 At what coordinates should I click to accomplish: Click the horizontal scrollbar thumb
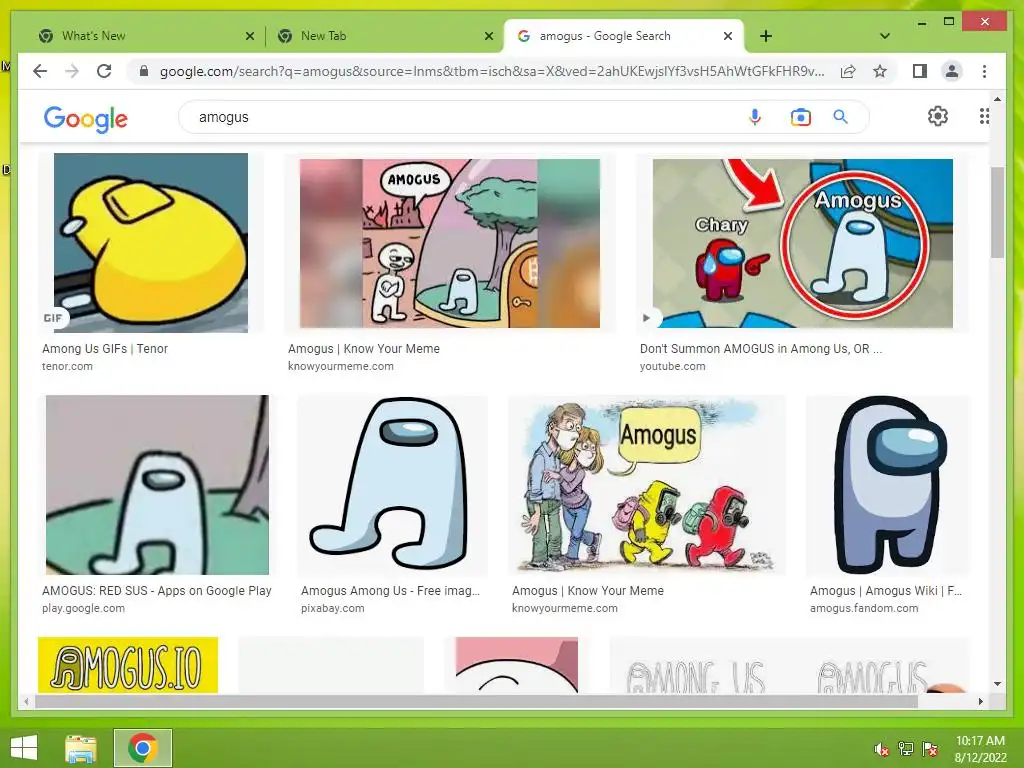click(x=476, y=701)
